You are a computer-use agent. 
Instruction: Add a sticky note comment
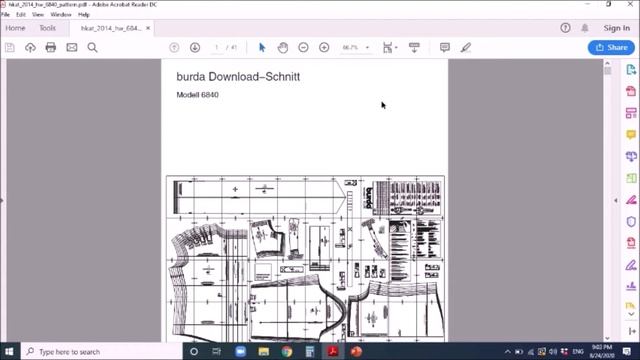click(x=445, y=47)
